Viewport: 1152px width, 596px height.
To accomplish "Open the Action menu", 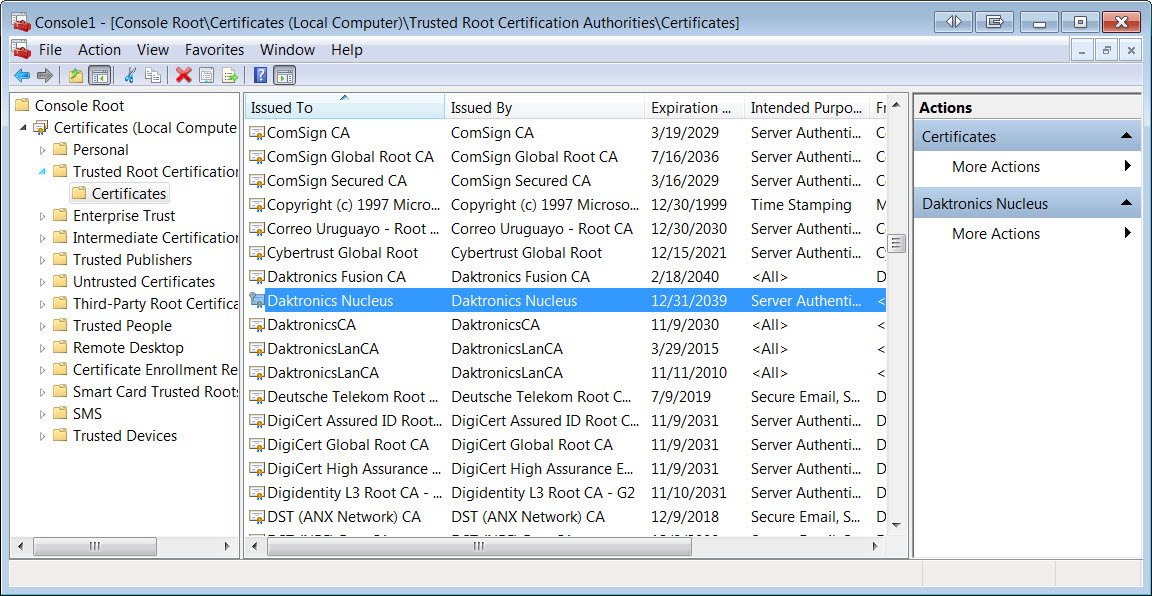I will coord(99,49).
